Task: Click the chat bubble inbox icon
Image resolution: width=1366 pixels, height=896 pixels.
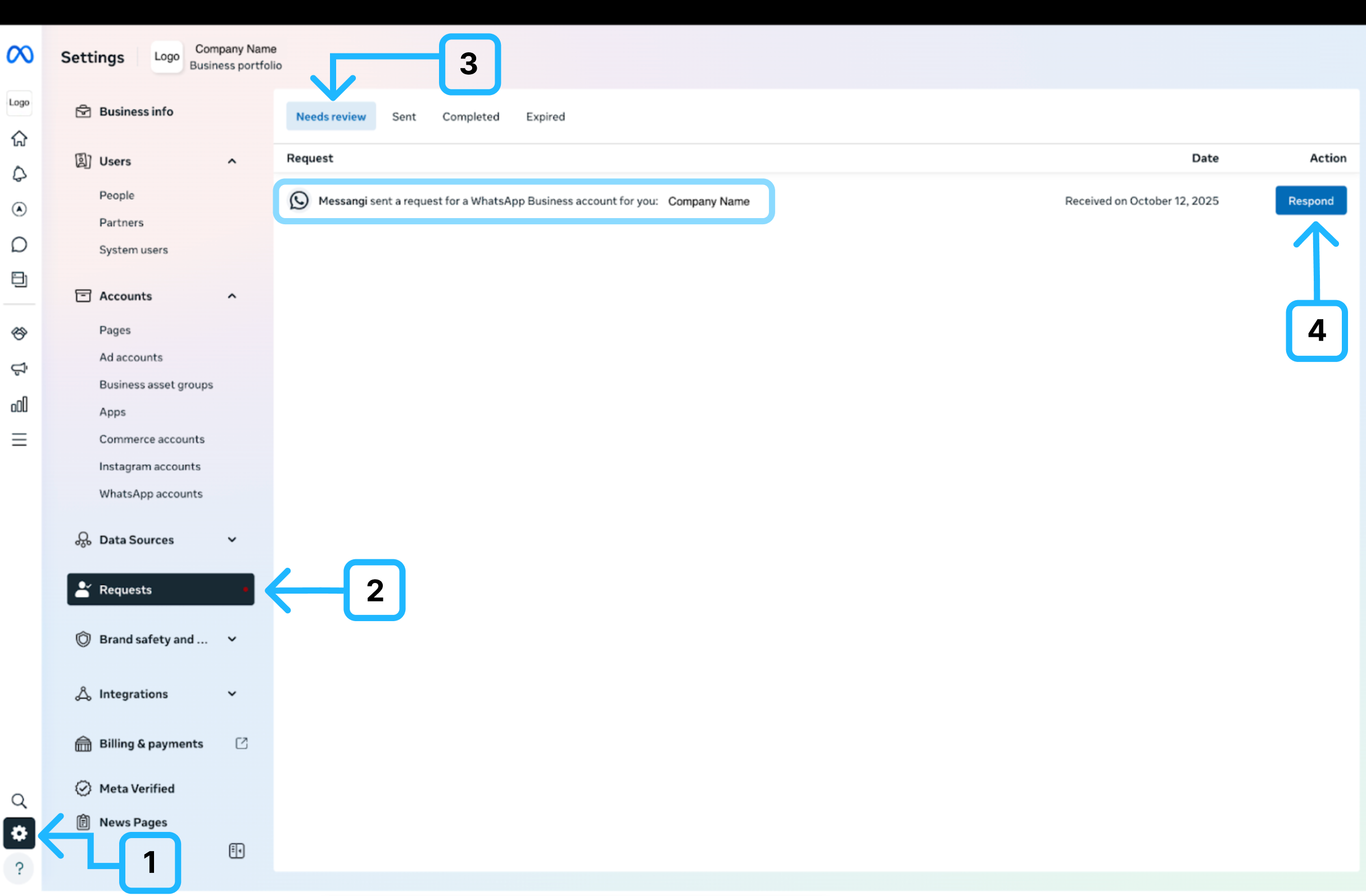Action: tap(20, 245)
